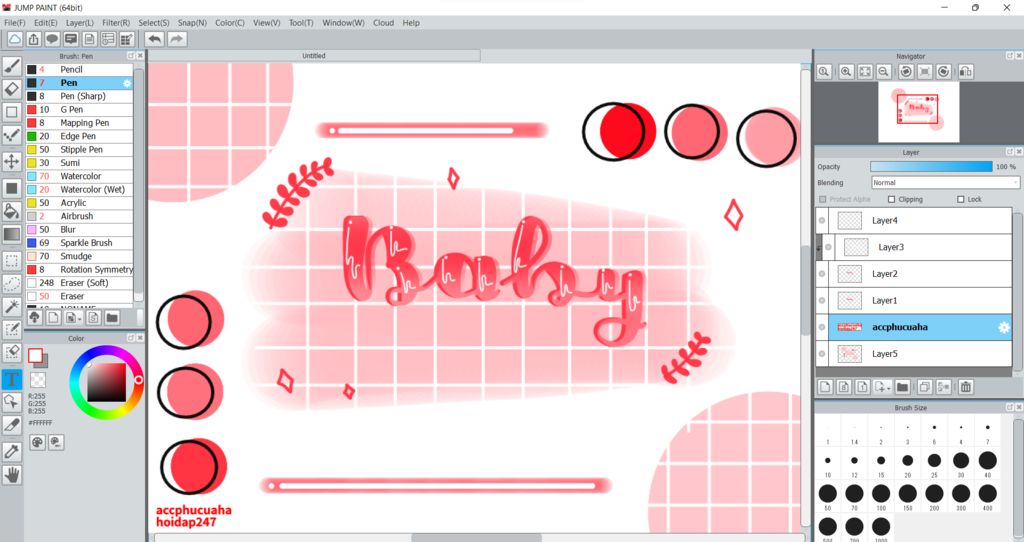Toggle visibility of Layer1
This screenshot has height=542, width=1024.
822,301
